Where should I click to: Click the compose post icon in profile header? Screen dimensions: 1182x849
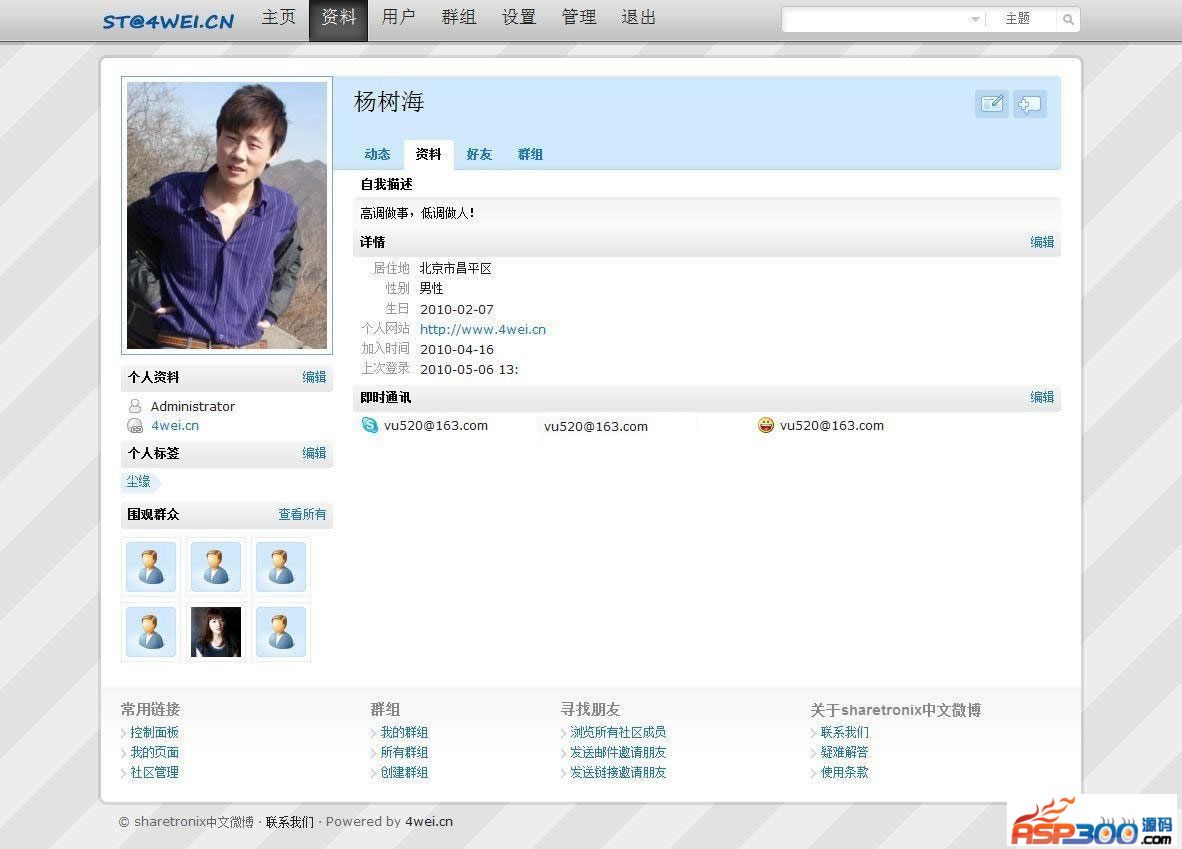(991, 104)
